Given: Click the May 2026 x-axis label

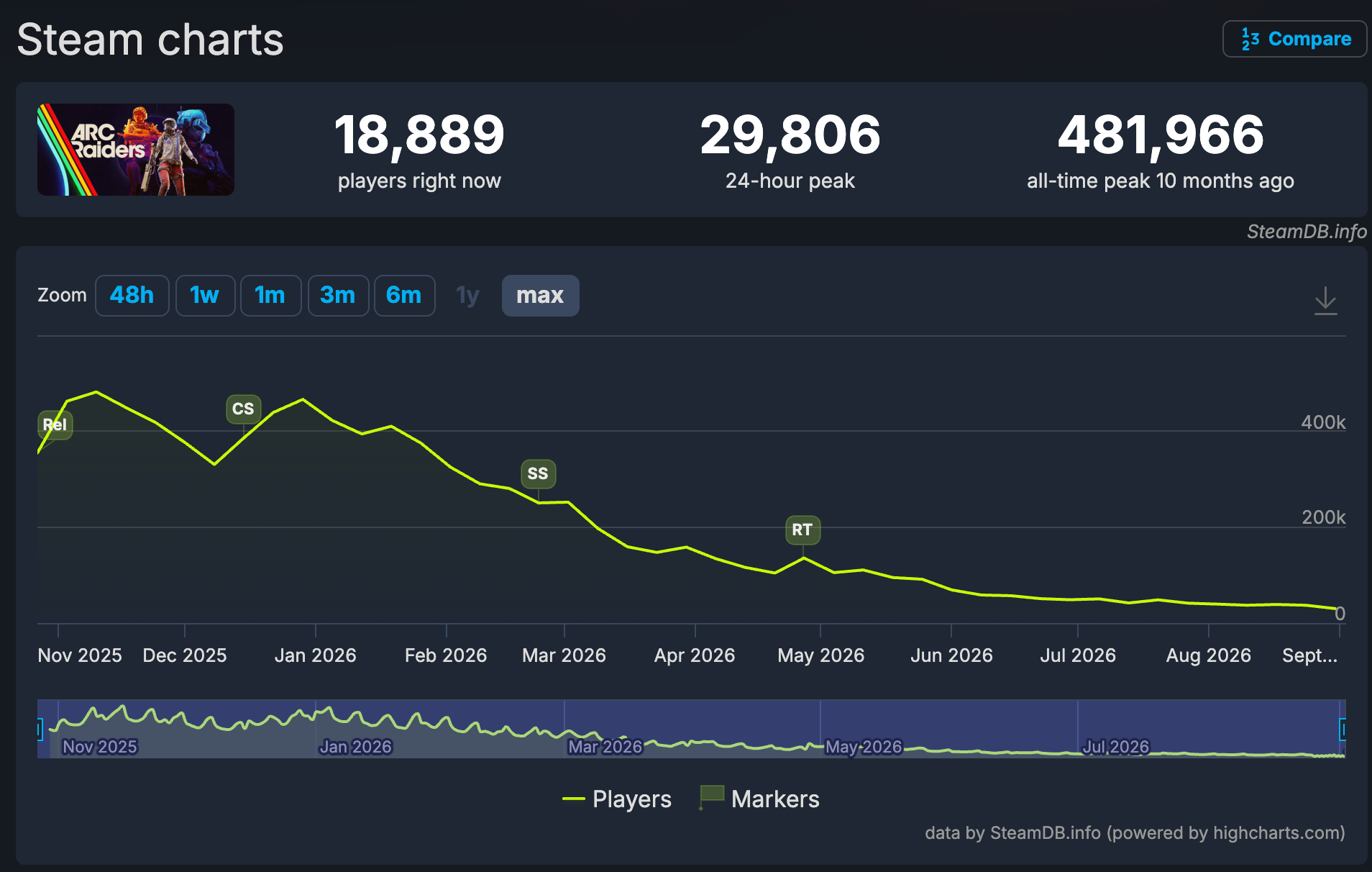Looking at the screenshot, I should click(x=821, y=655).
